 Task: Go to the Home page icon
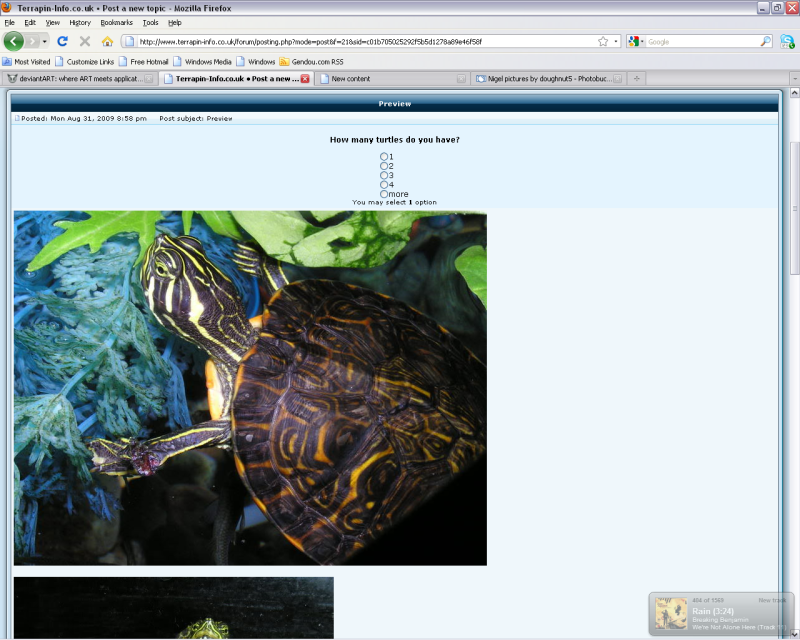click(x=107, y=41)
